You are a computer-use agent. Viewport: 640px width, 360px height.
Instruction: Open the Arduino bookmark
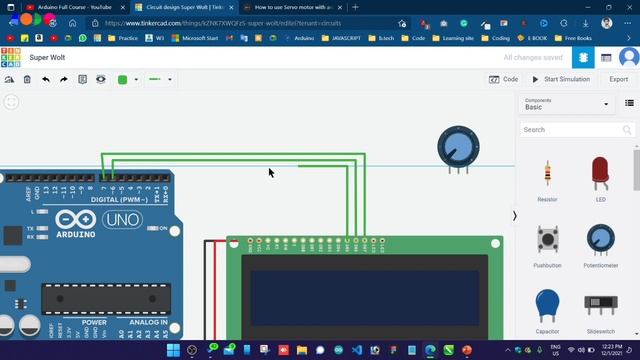pos(299,38)
